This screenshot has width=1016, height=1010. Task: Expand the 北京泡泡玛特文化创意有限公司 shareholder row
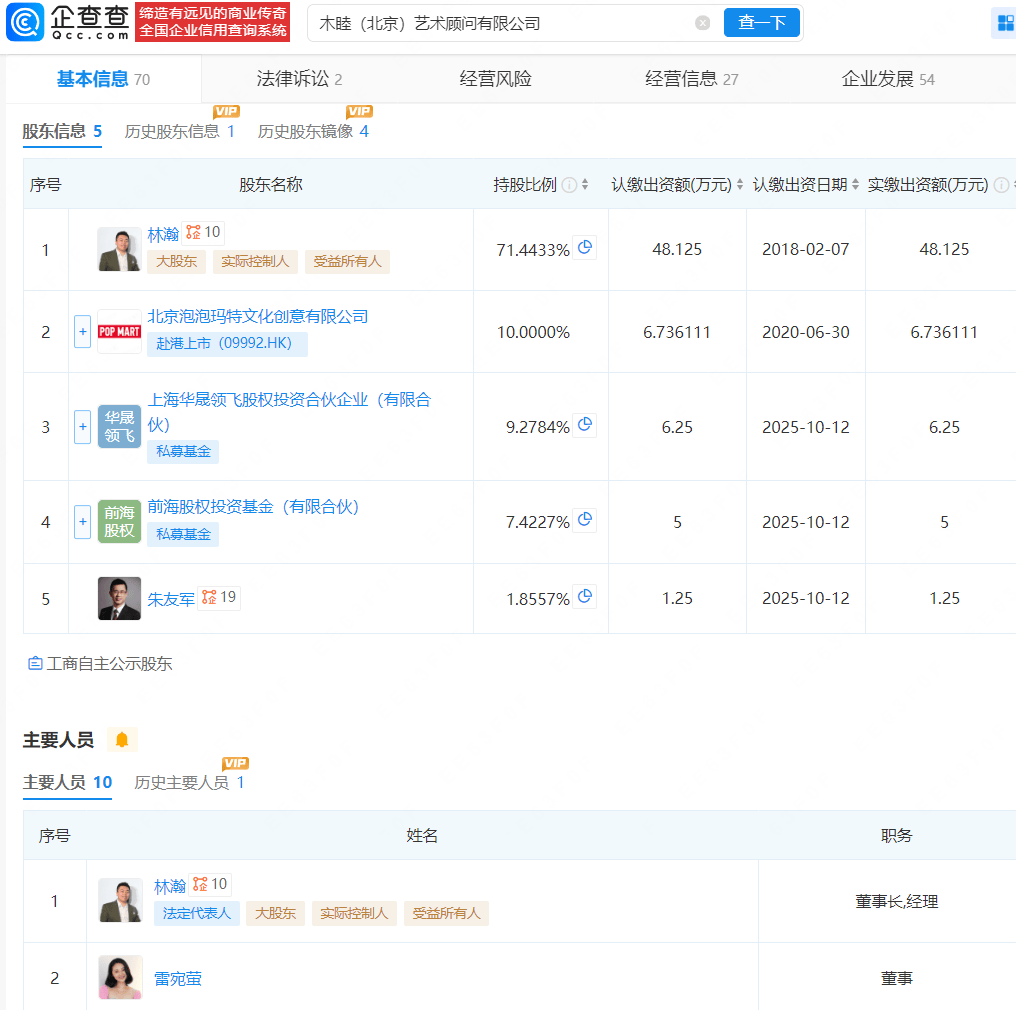pos(82,332)
